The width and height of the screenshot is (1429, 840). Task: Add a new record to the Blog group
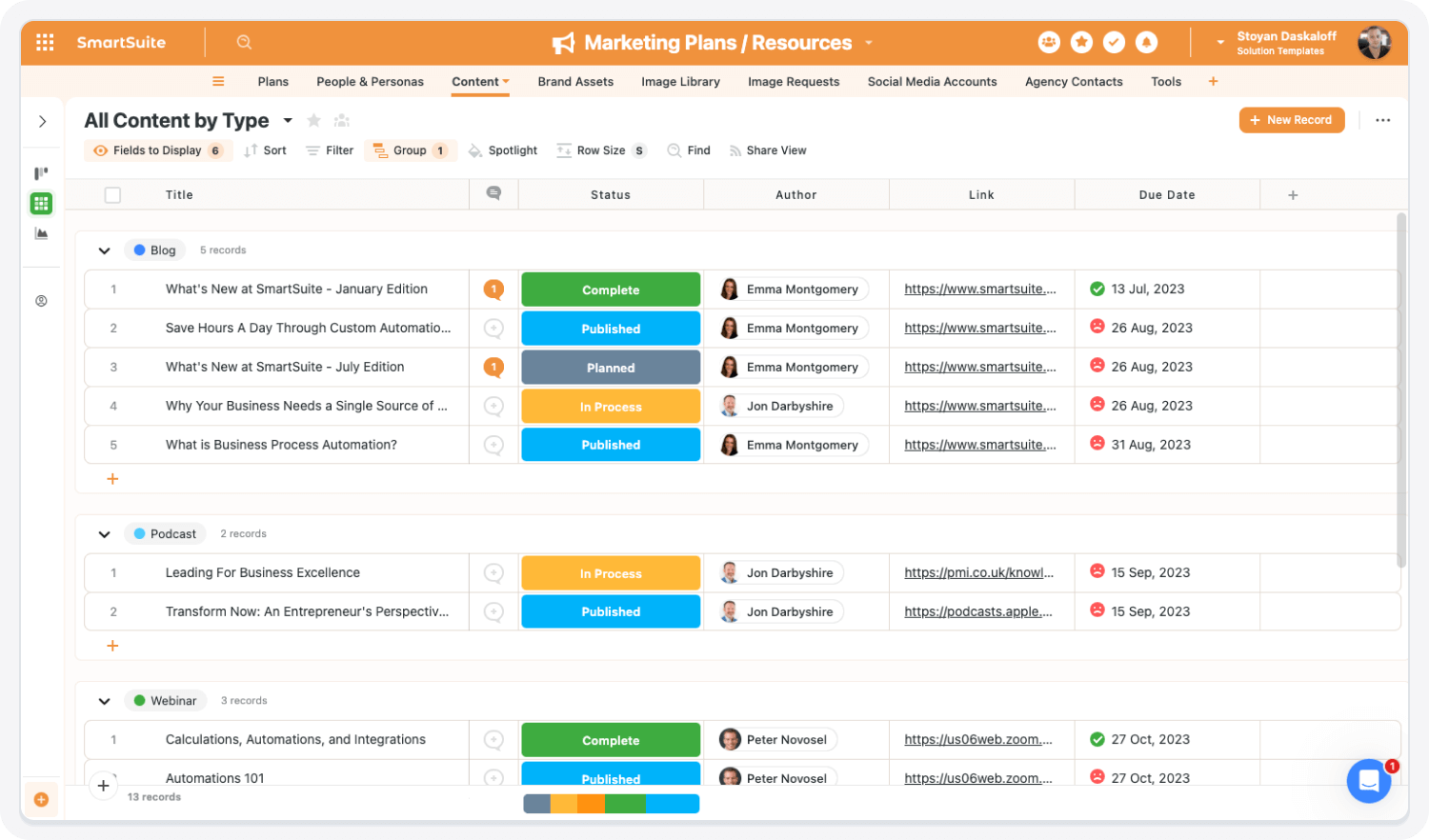(x=112, y=479)
